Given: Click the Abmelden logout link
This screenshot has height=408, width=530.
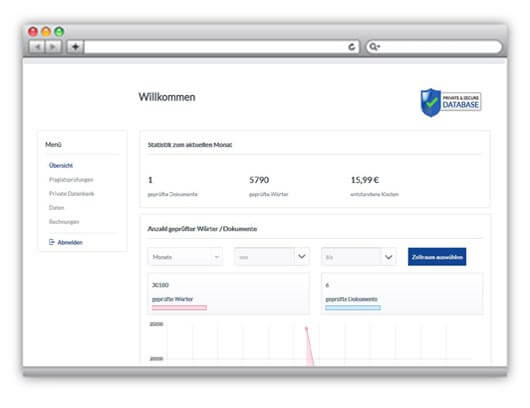Looking at the screenshot, I should 70,242.
